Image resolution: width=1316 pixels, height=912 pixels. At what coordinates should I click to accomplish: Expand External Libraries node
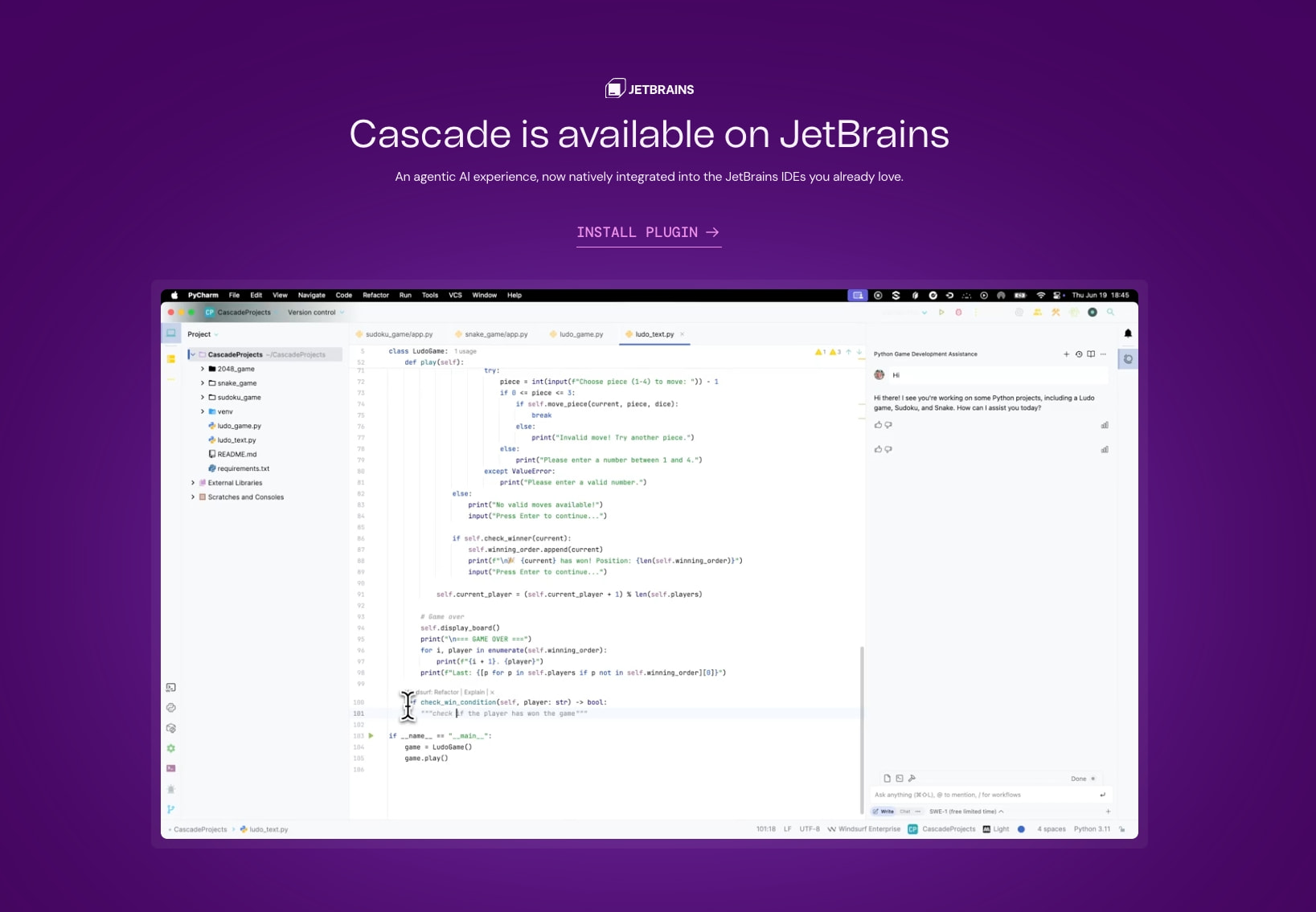click(193, 483)
